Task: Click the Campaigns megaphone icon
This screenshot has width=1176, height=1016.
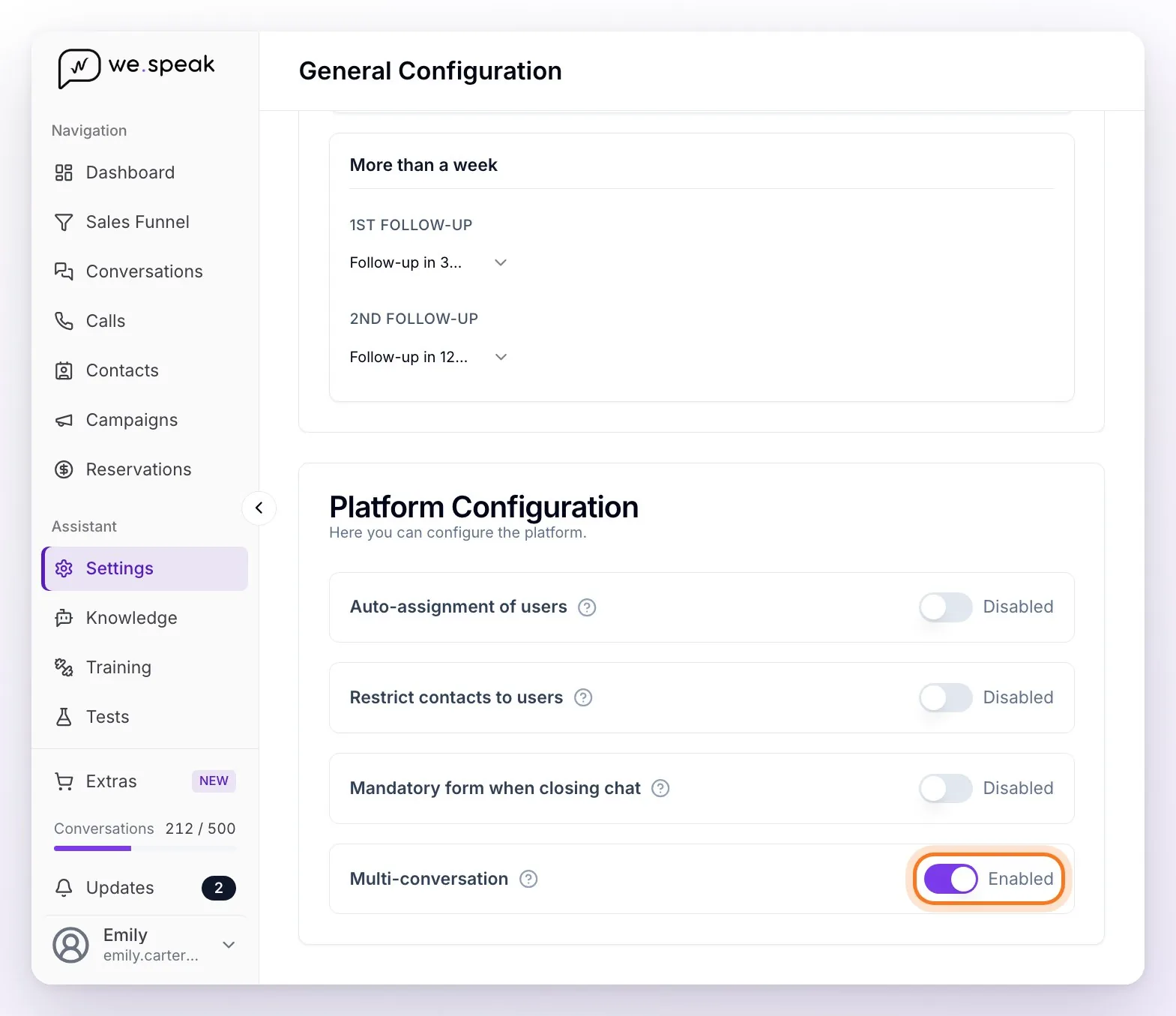Action: [64, 420]
